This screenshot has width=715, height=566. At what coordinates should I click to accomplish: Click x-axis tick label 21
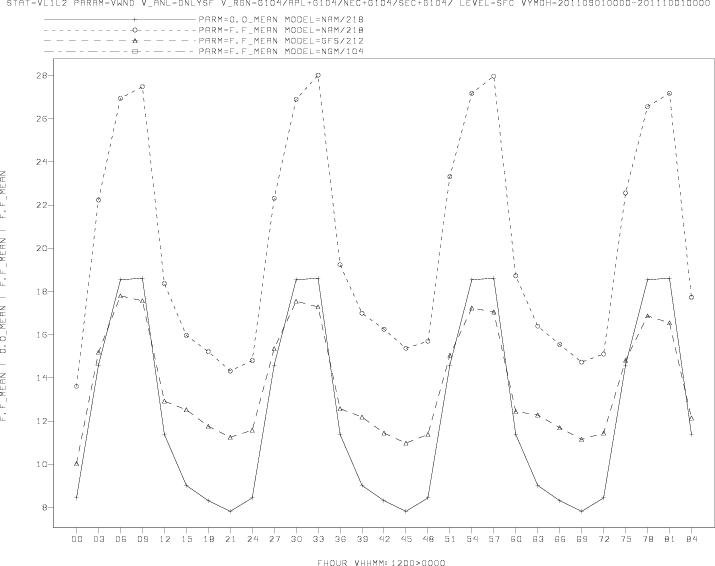click(230, 539)
